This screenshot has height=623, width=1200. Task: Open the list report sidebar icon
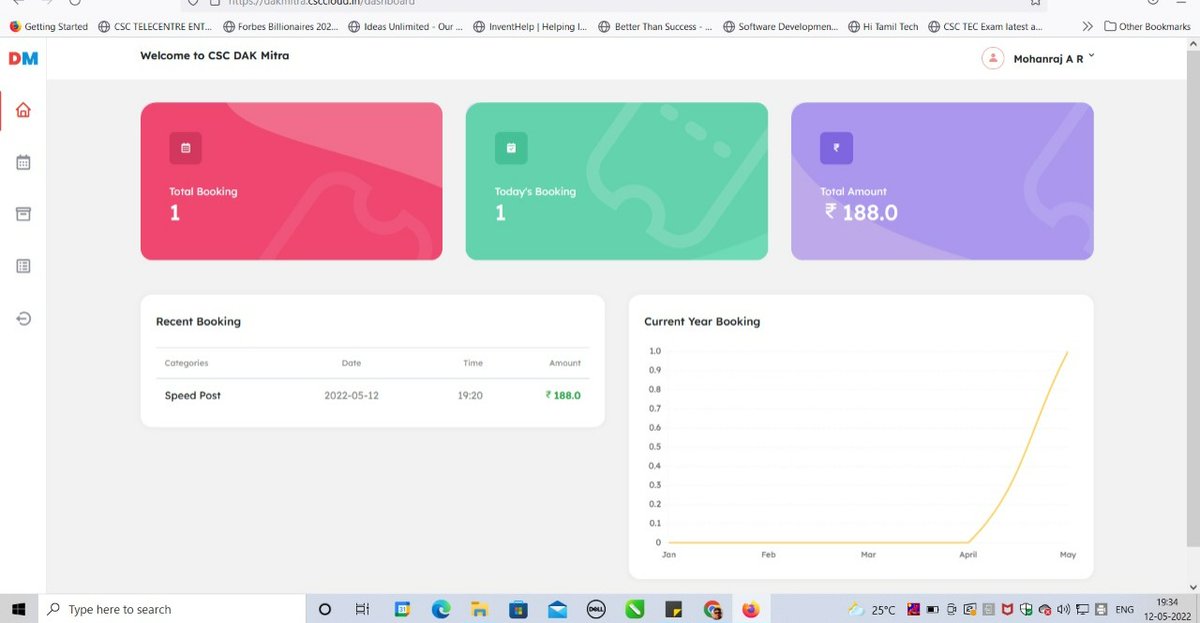coord(24,266)
